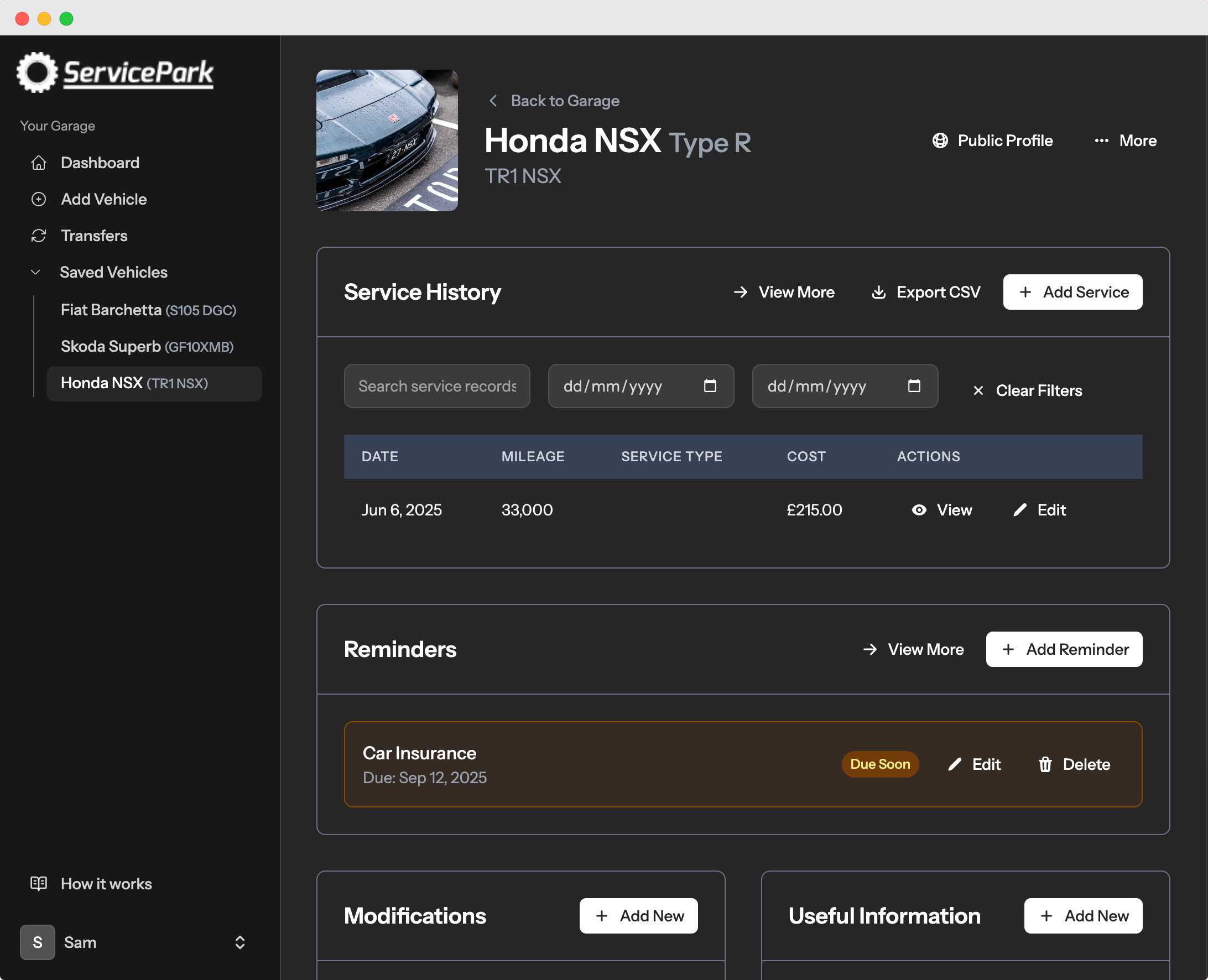Screen dimensions: 1208x980
Task: Click the first dd/mm/yyyy date field
Action: (641, 386)
